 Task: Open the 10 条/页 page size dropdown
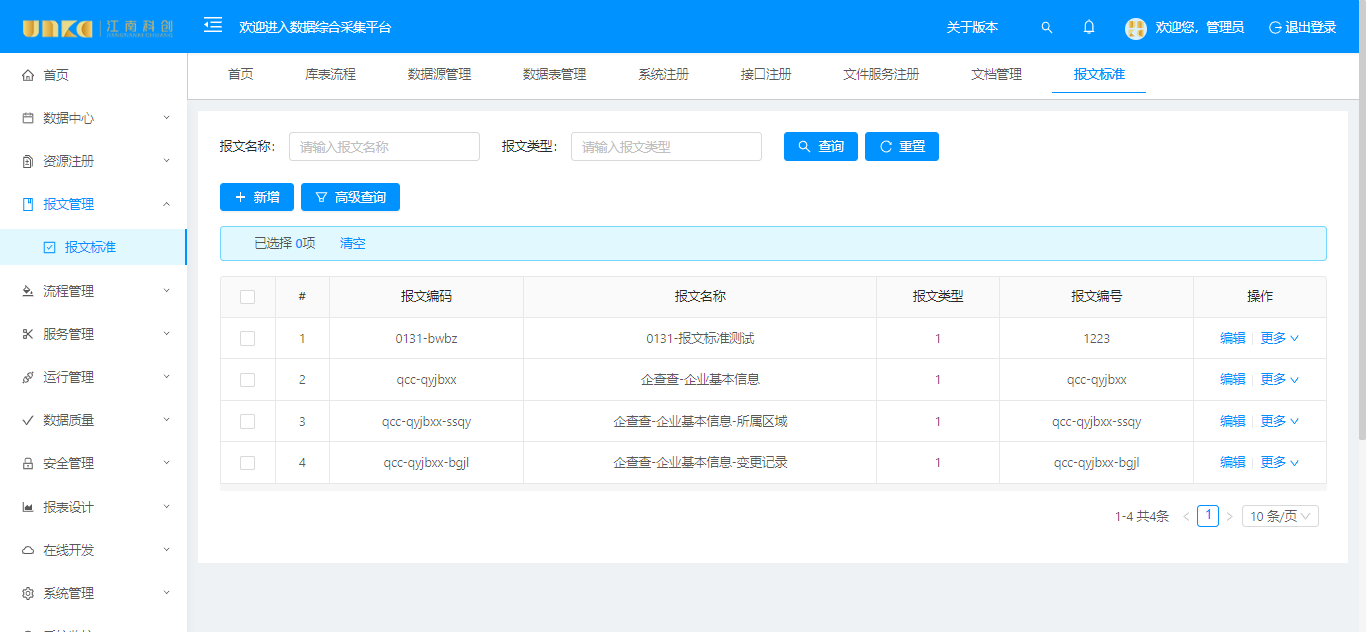pos(1280,516)
